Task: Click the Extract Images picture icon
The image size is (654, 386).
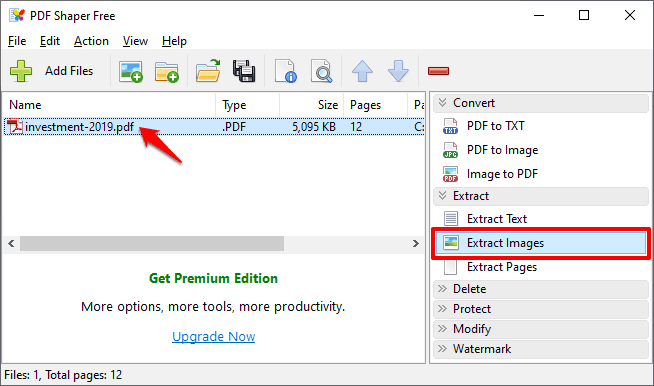Action: (451, 242)
